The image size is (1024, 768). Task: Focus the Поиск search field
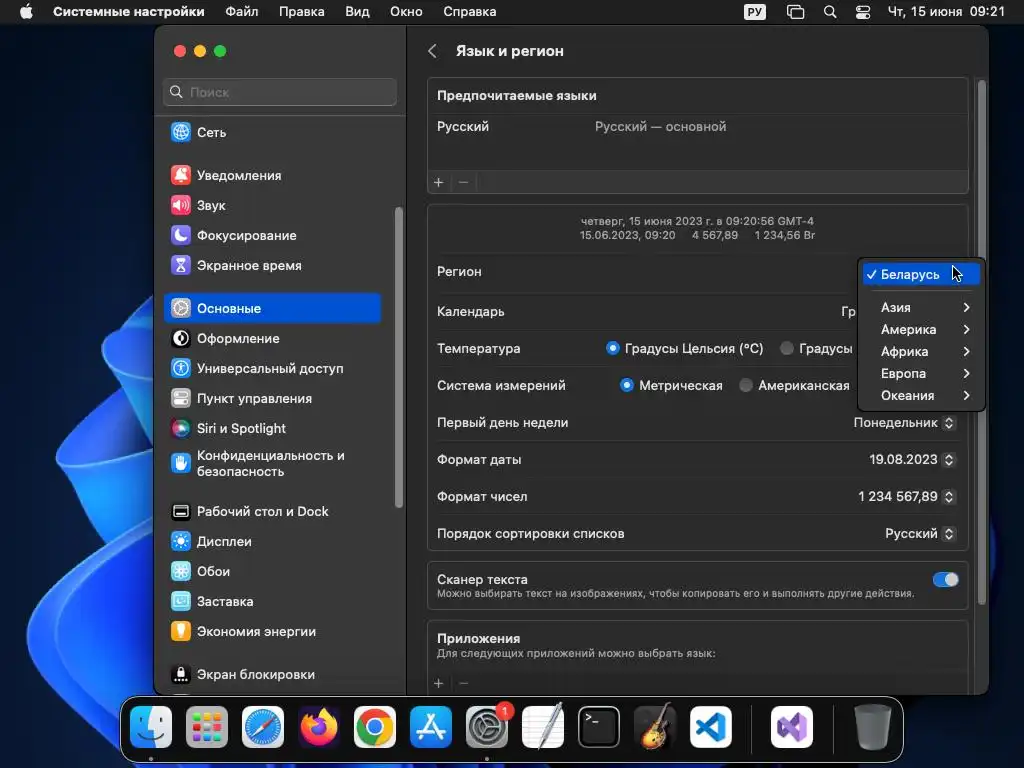tap(280, 92)
